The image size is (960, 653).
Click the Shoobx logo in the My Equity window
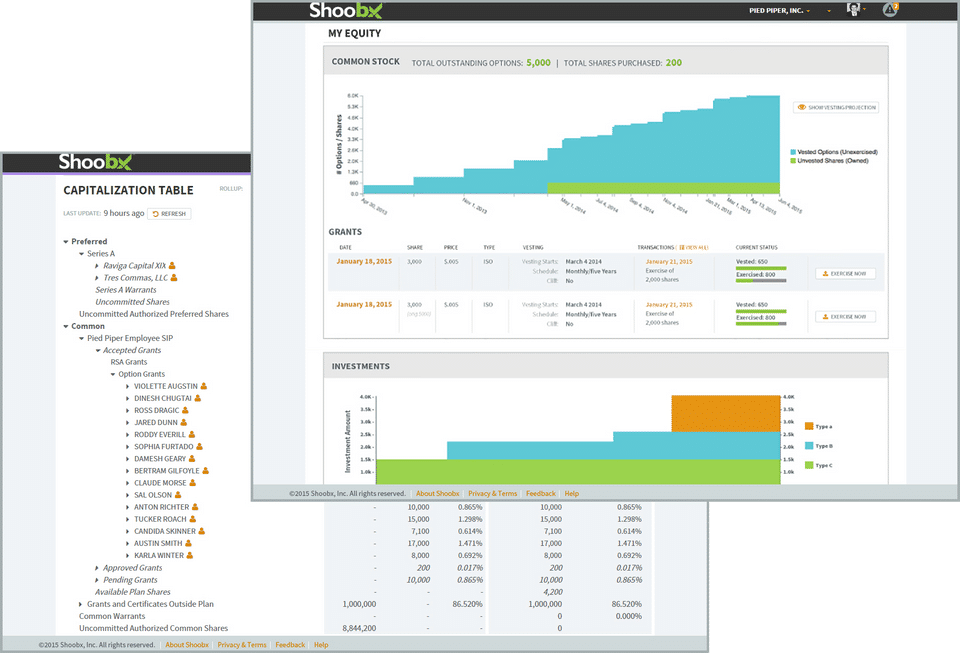345,10
